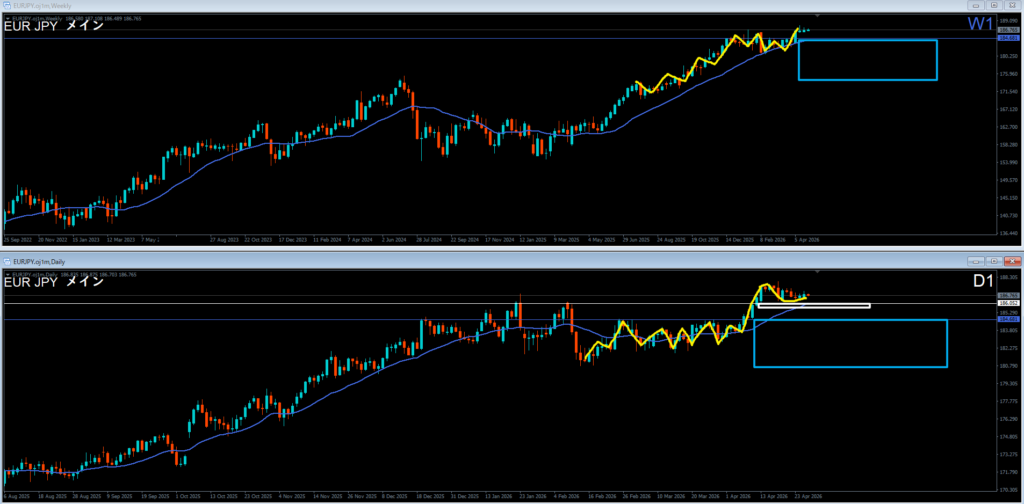
Task: Maximize the Daily chart window
Action: click(x=995, y=260)
